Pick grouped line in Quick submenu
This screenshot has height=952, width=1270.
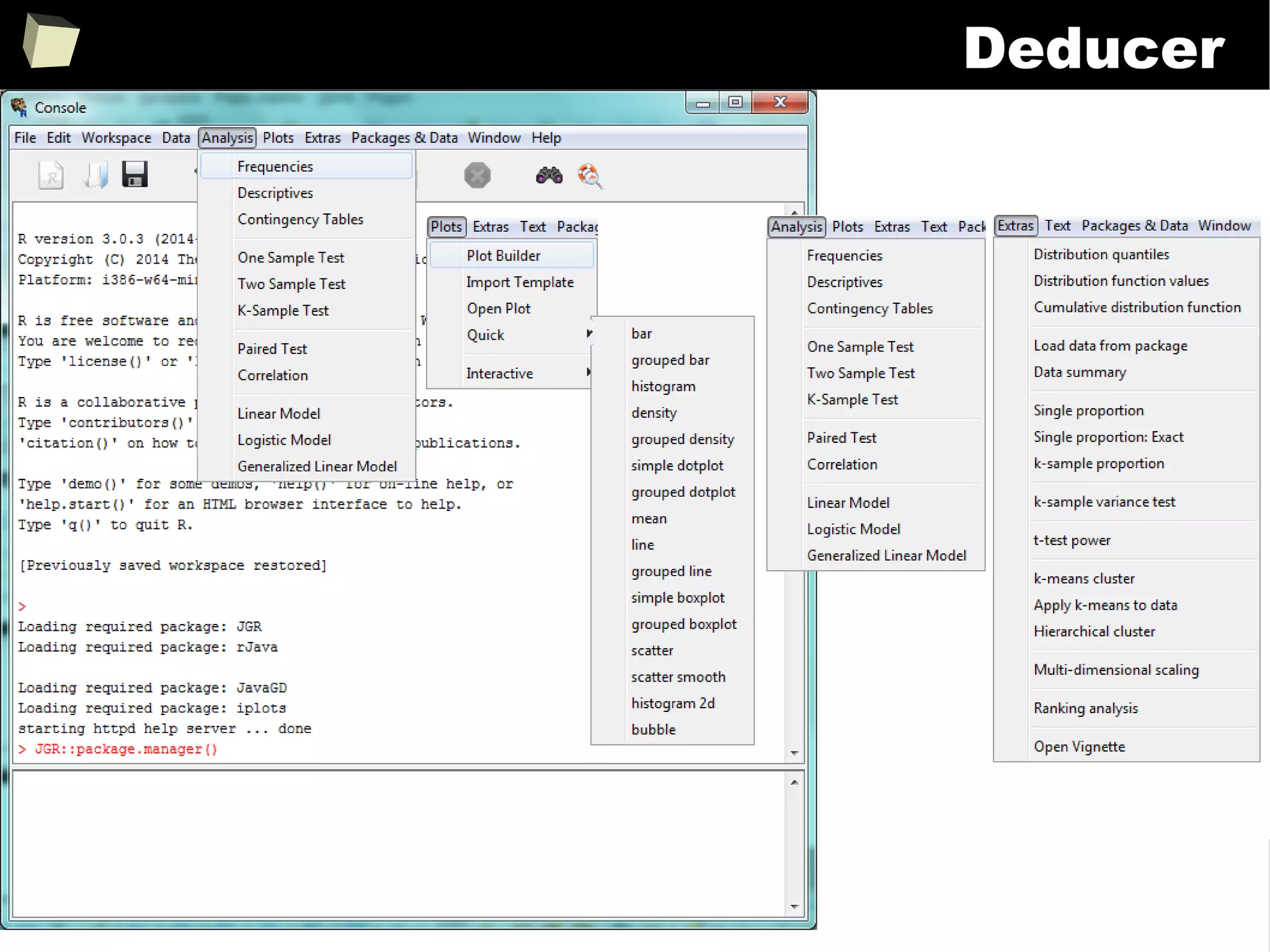click(x=673, y=571)
